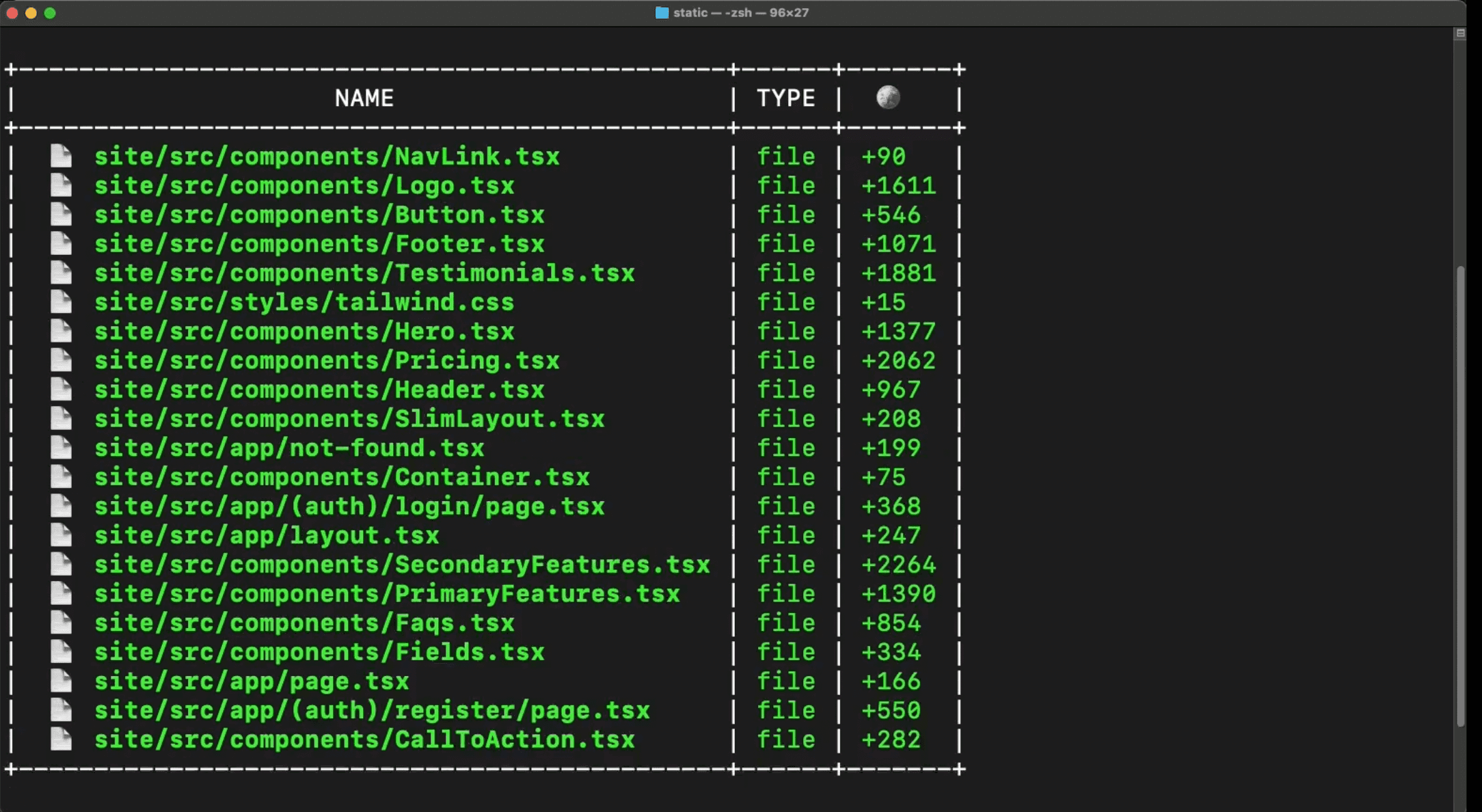Click the path site/src/components/Button.tsx
This screenshot has height=812, width=1482.
[319, 215]
